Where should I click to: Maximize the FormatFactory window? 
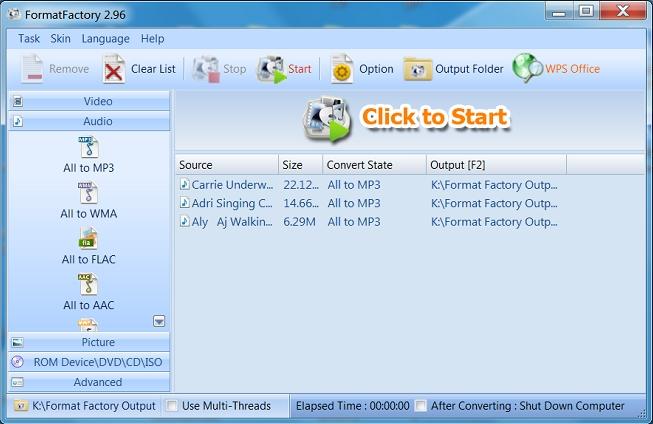coord(586,12)
